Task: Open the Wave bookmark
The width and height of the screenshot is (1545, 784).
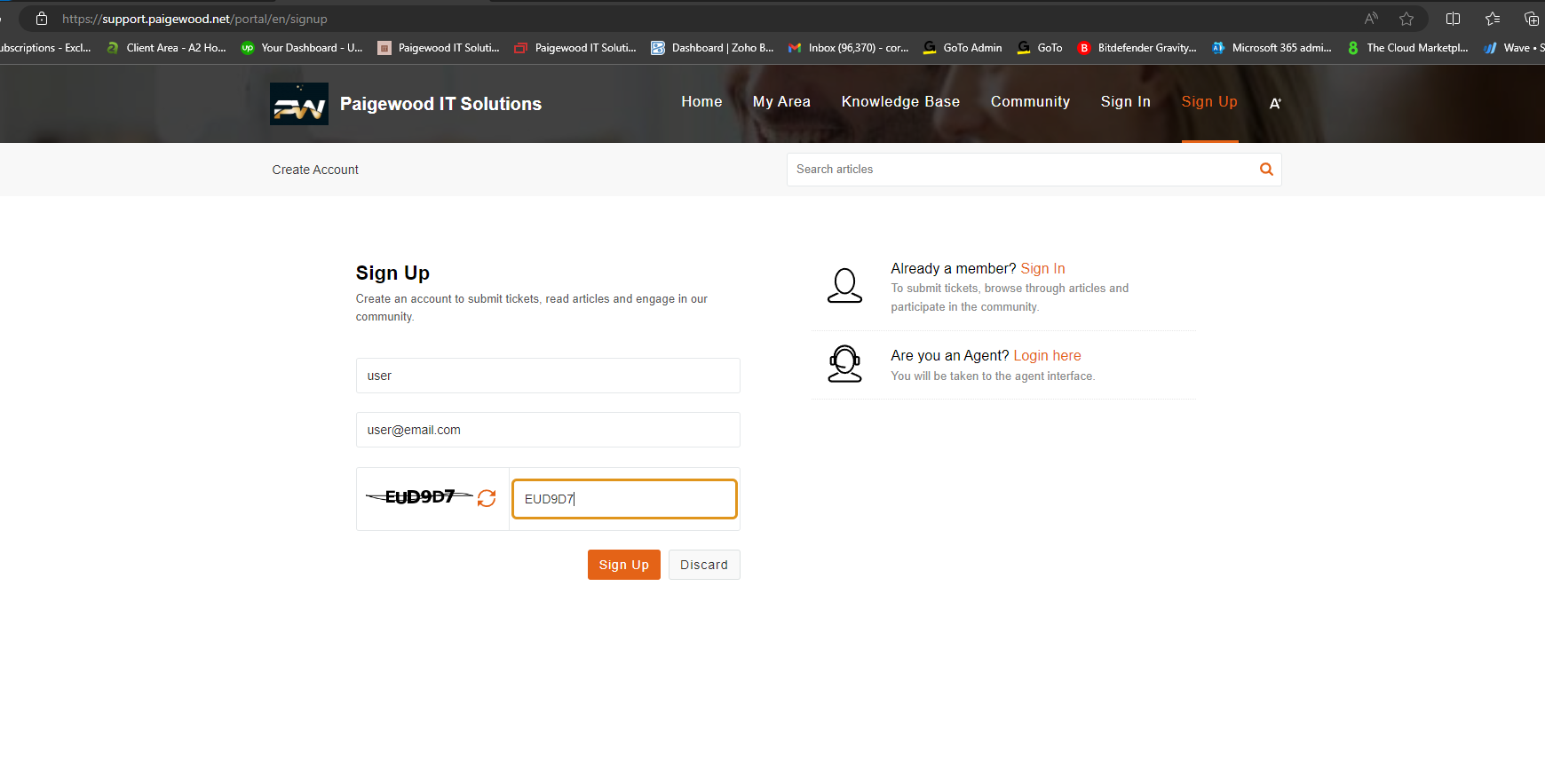Action: (1514, 48)
